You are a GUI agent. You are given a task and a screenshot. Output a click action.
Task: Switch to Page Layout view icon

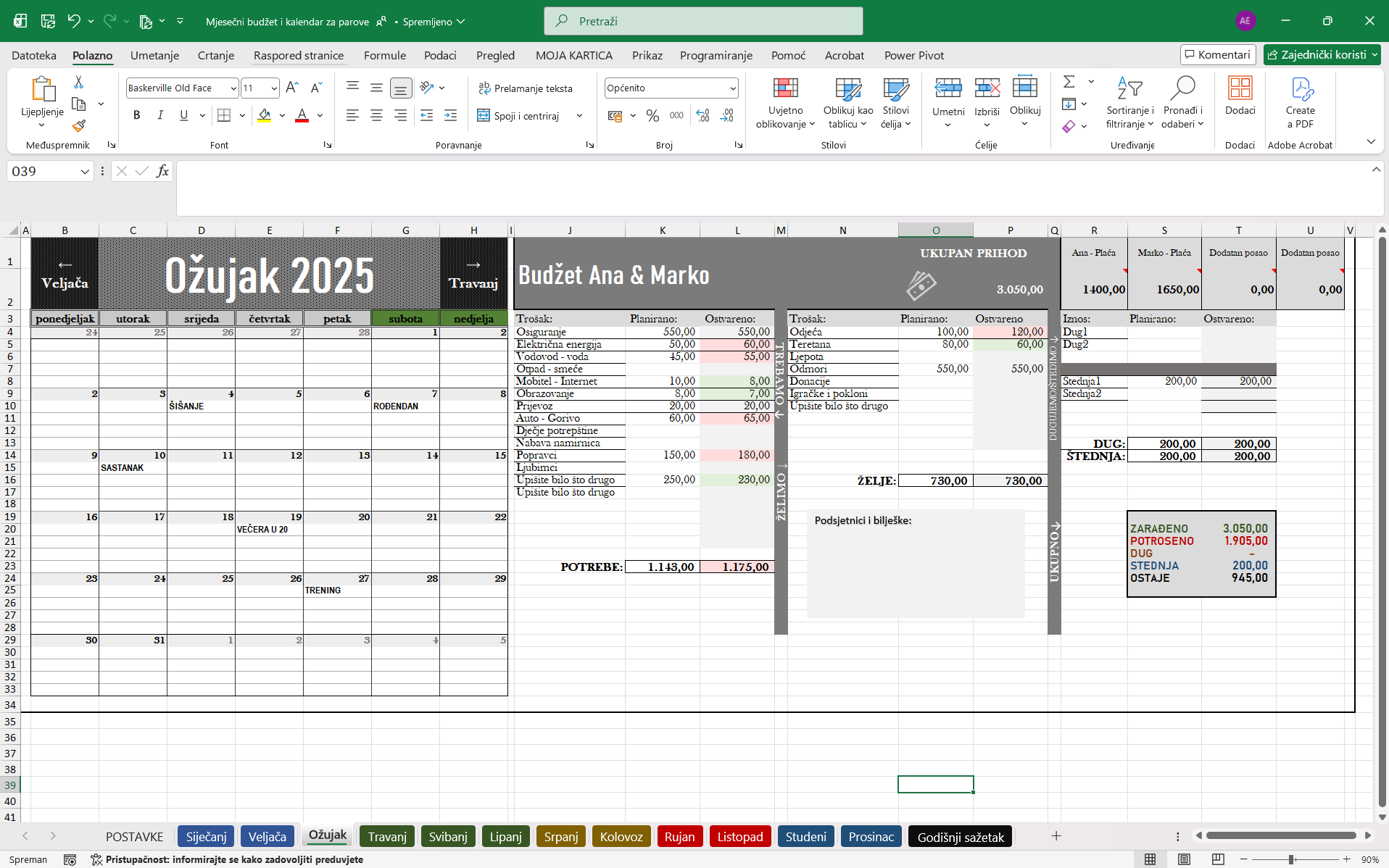click(x=1184, y=859)
